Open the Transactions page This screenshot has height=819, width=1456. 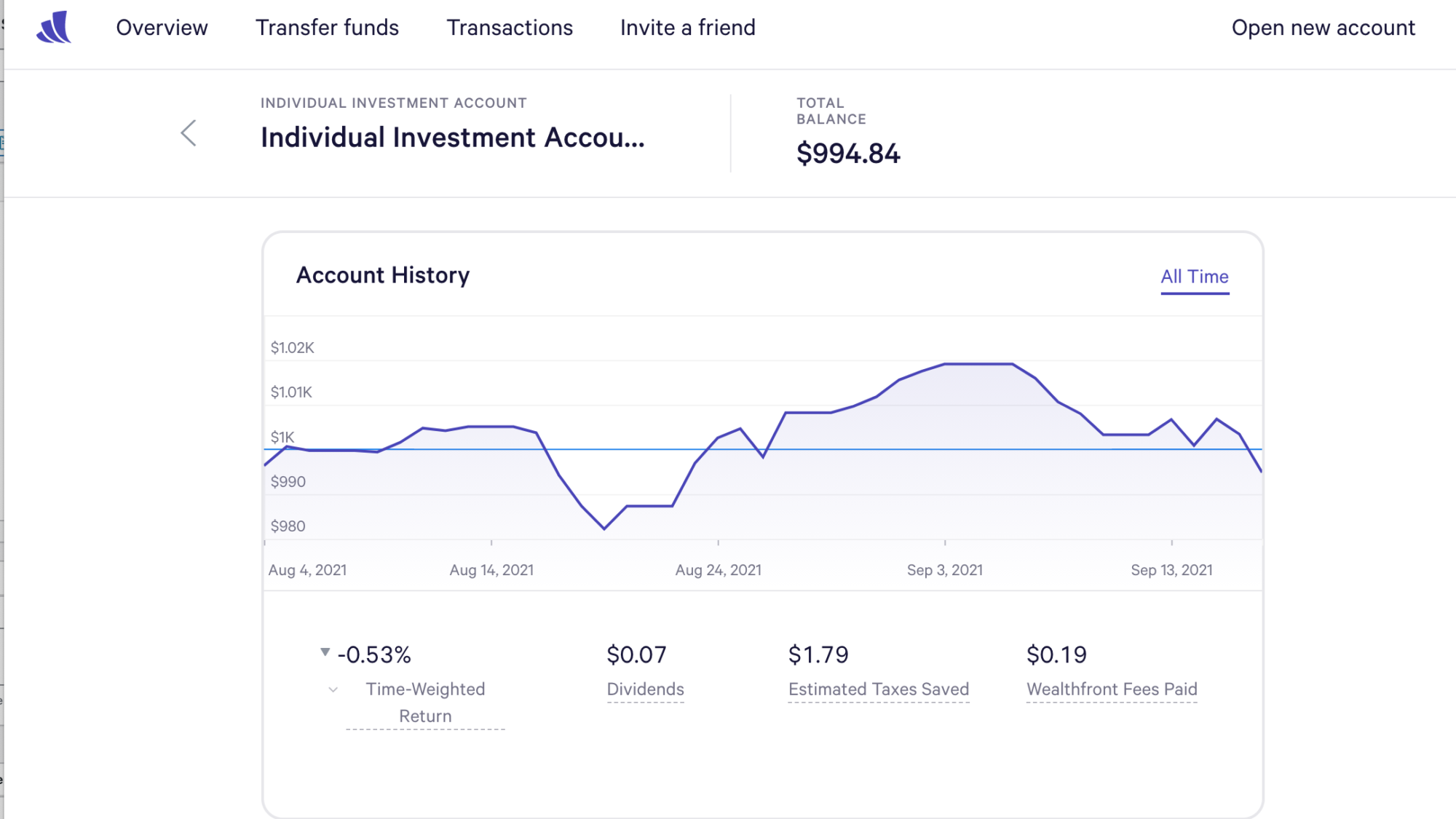[x=510, y=28]
